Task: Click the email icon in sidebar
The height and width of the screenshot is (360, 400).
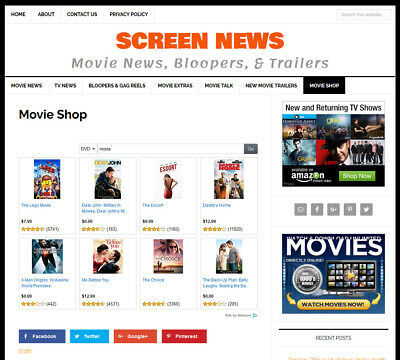Action: (301, 209)
